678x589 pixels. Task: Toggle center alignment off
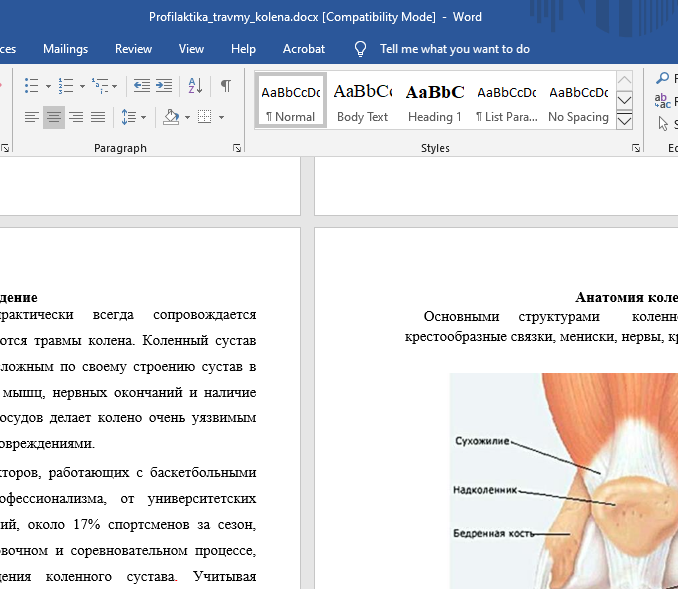pyautogui.click(x=54, y=117)
